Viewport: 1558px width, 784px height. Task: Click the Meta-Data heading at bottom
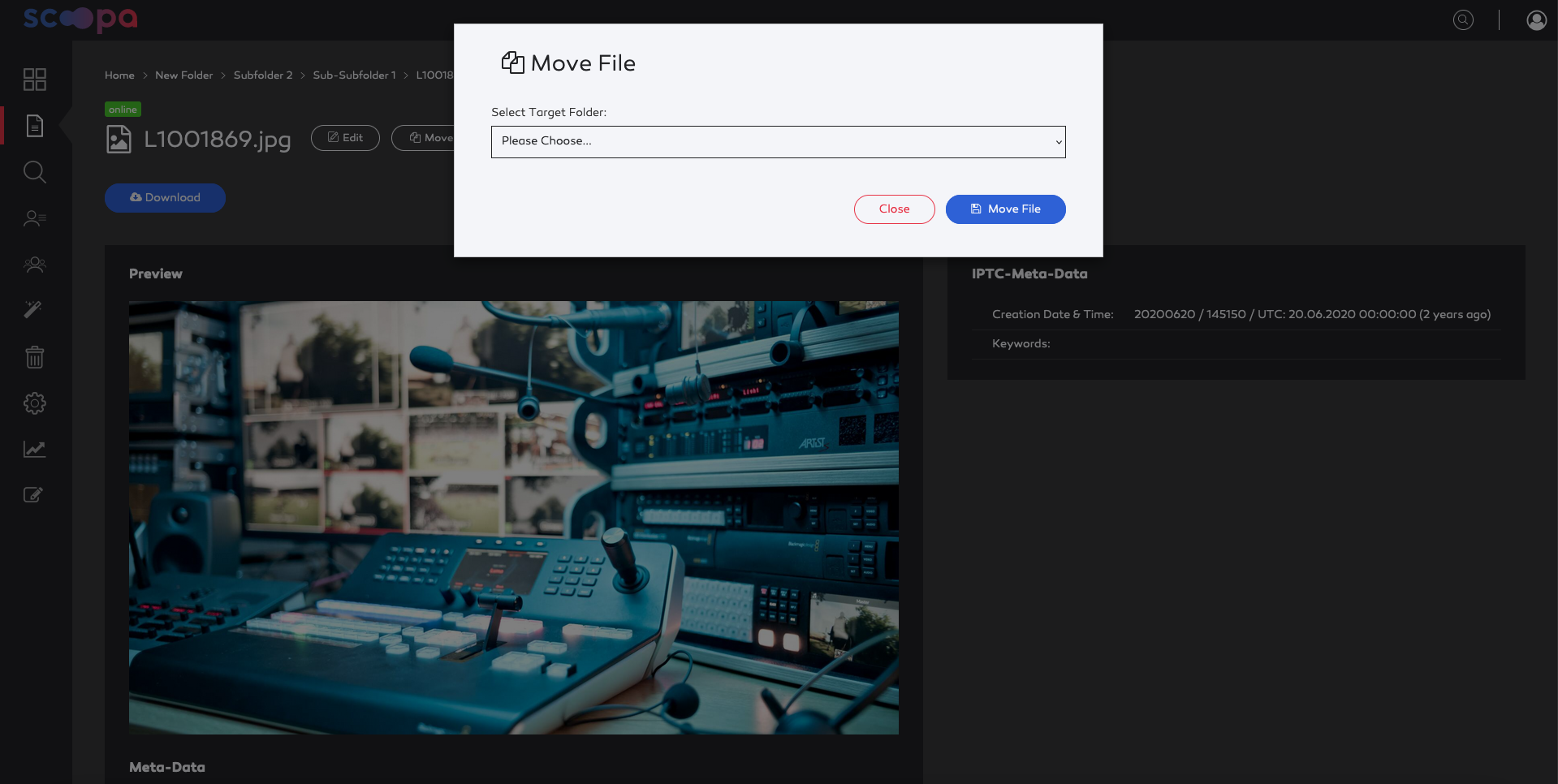click(167, 768)
